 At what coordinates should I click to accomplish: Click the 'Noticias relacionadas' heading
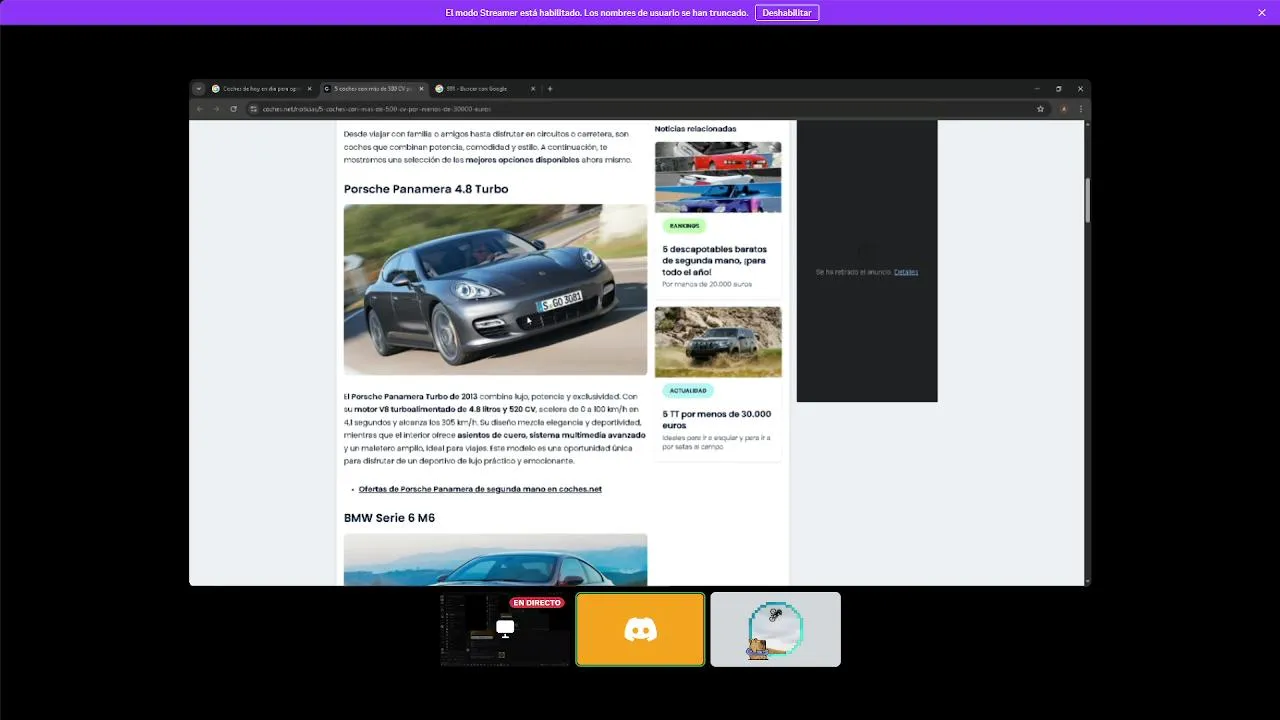695,129
